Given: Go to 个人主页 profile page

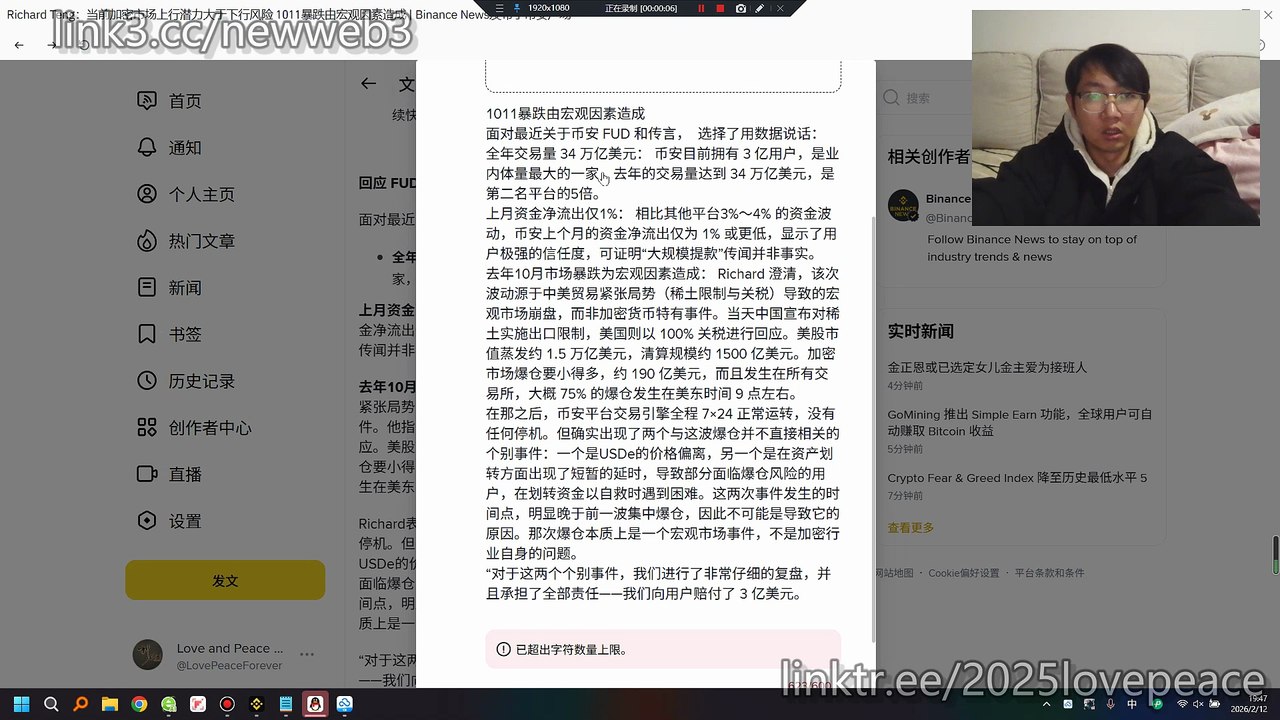Looking at the screenshot, I should click(x=186, y=194).
